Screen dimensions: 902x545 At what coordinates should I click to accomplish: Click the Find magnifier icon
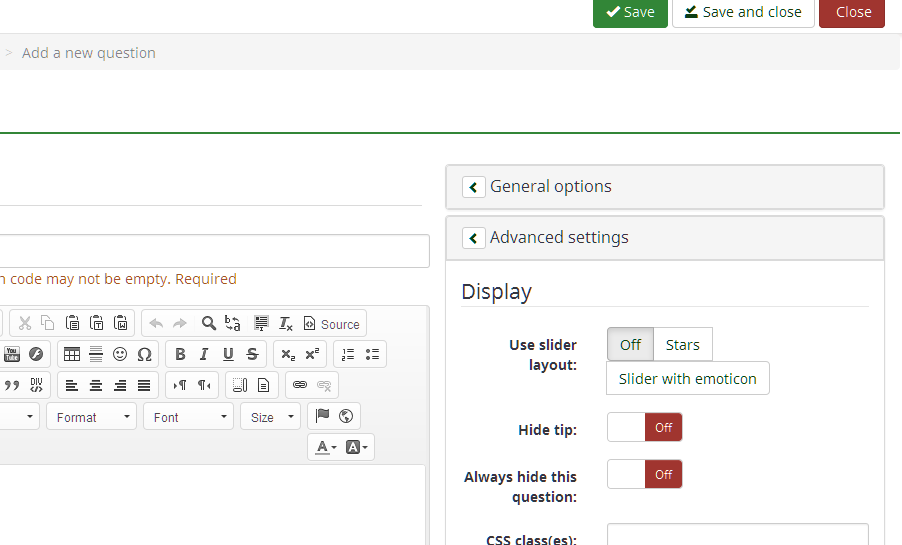(209, 323)
